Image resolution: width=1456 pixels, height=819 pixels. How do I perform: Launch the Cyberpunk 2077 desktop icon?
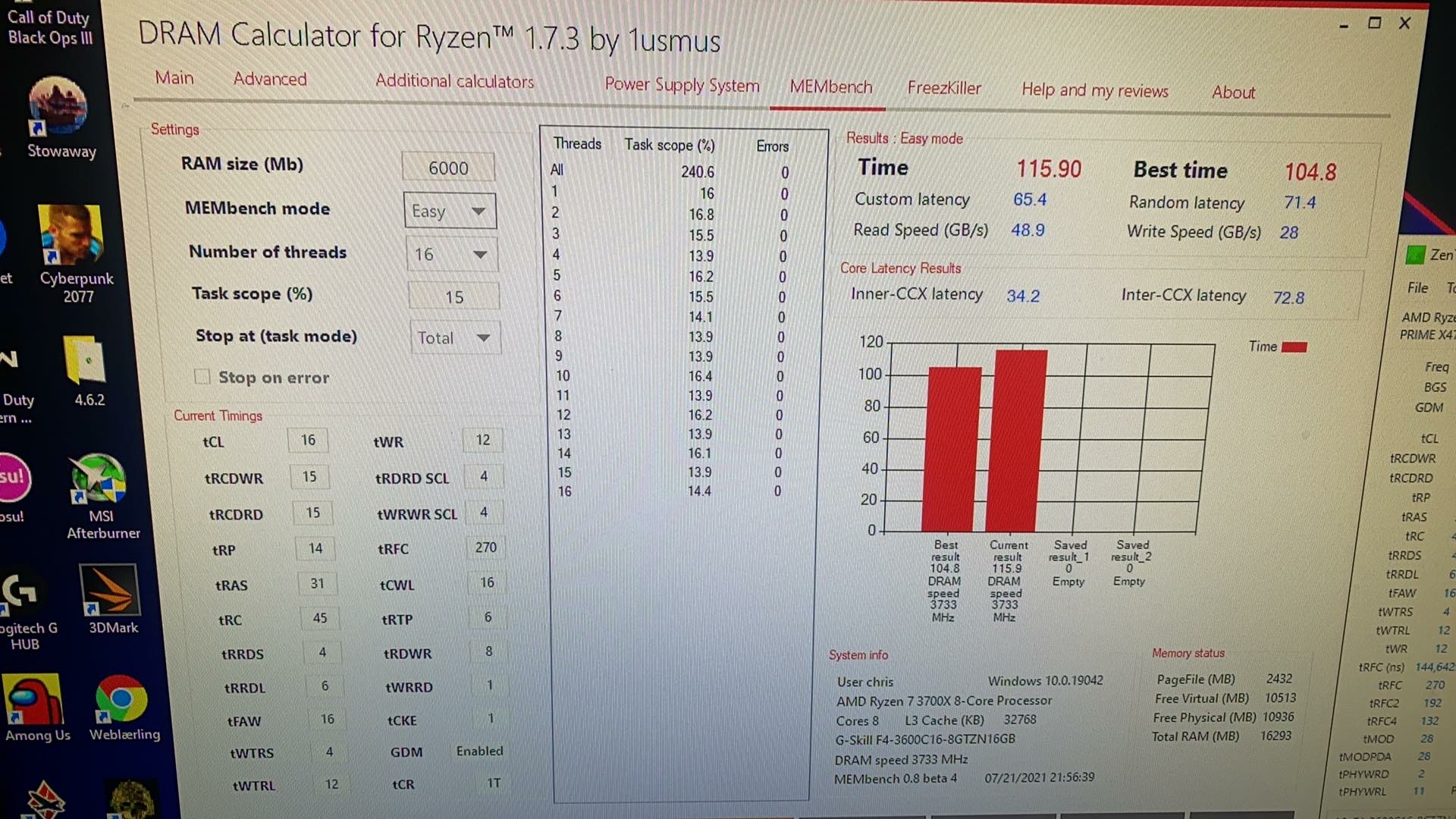[74, 254]
